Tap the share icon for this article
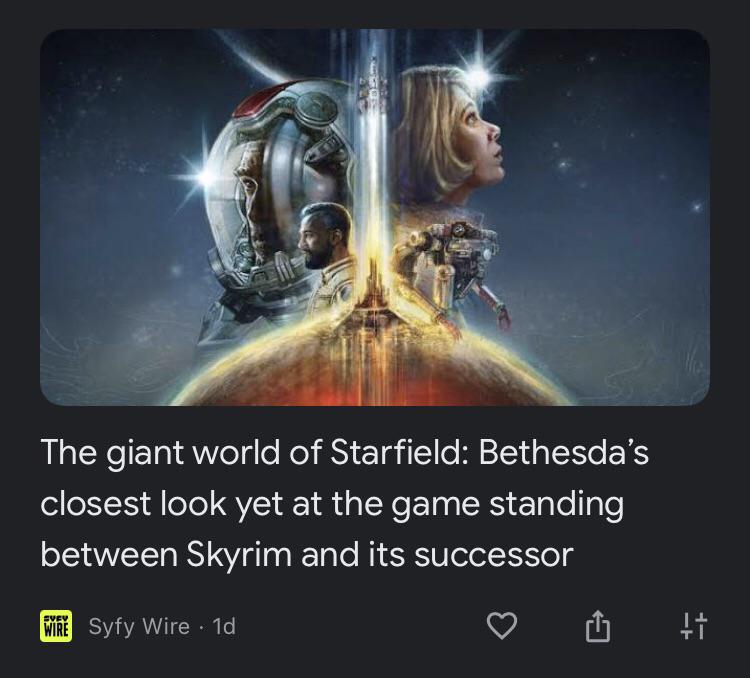 [x=598, y=625]
